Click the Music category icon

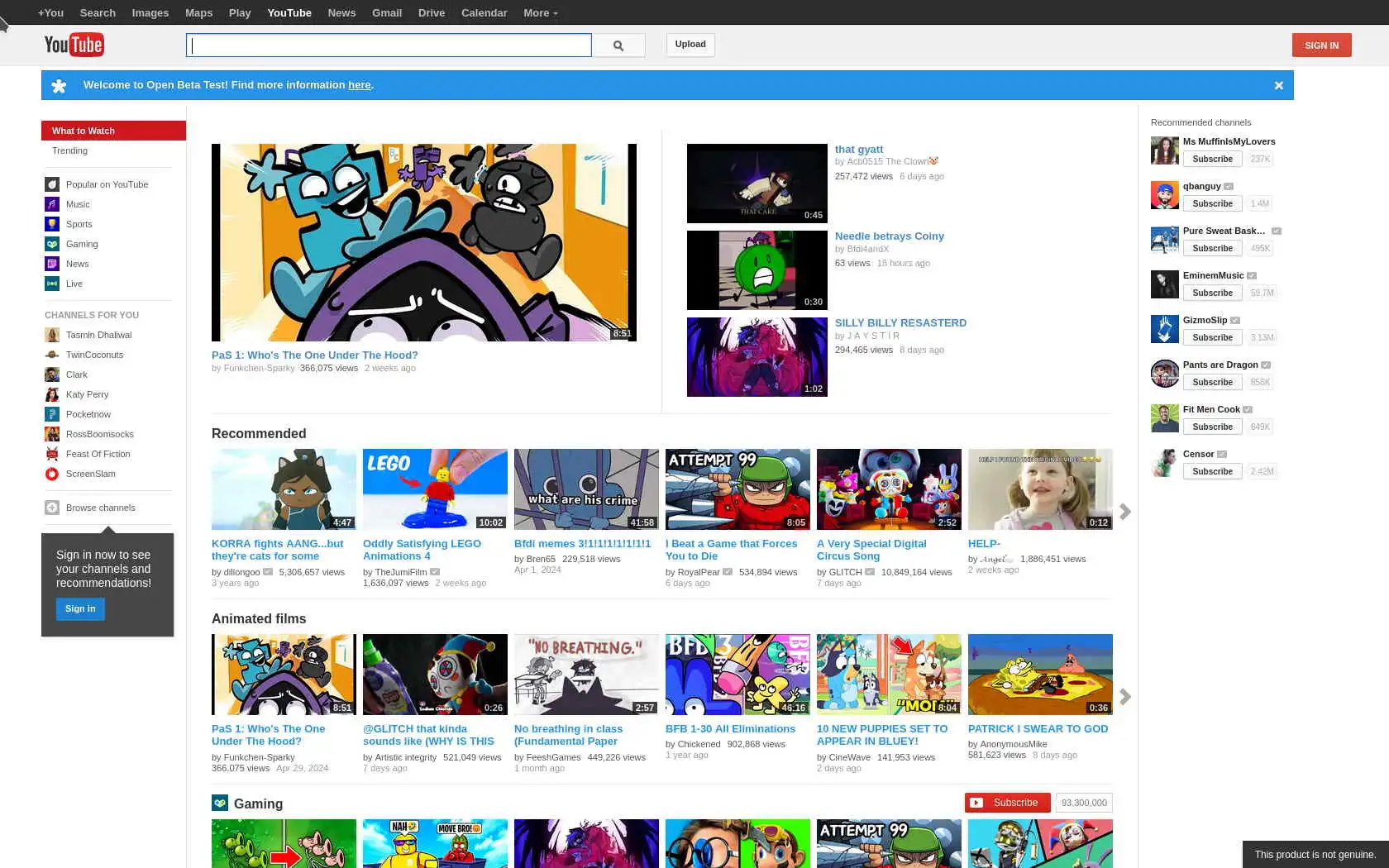click(x=52, y=204)
